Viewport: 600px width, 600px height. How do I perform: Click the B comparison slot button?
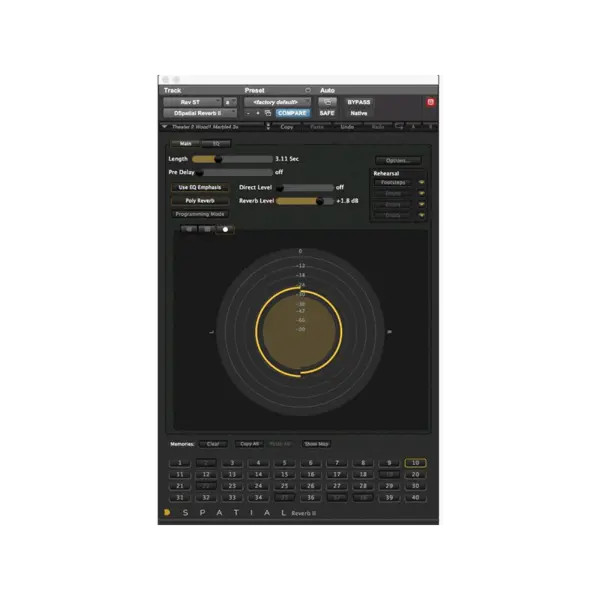430,127
